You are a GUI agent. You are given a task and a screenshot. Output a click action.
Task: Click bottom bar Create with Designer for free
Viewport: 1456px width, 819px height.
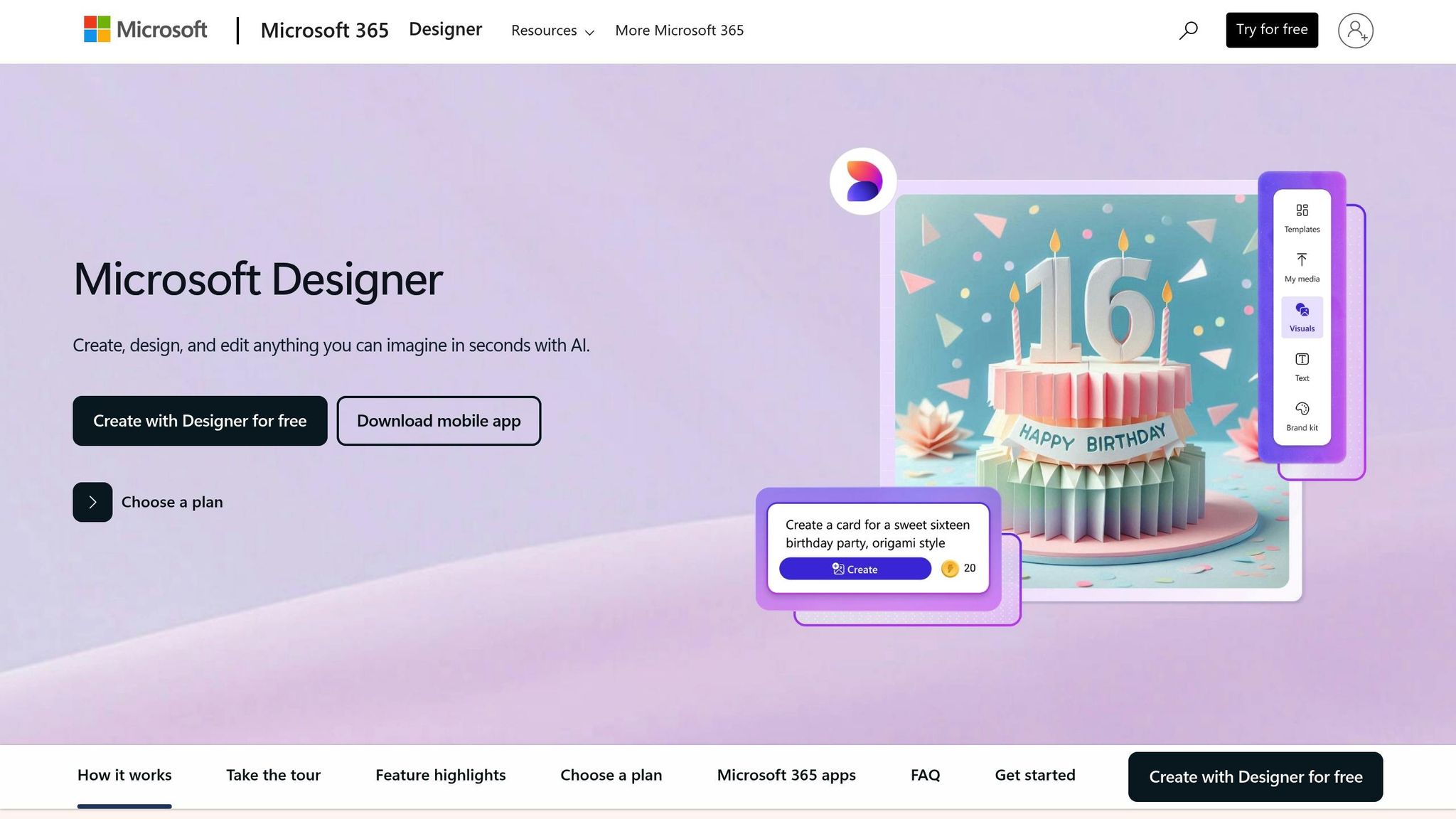1256,777
